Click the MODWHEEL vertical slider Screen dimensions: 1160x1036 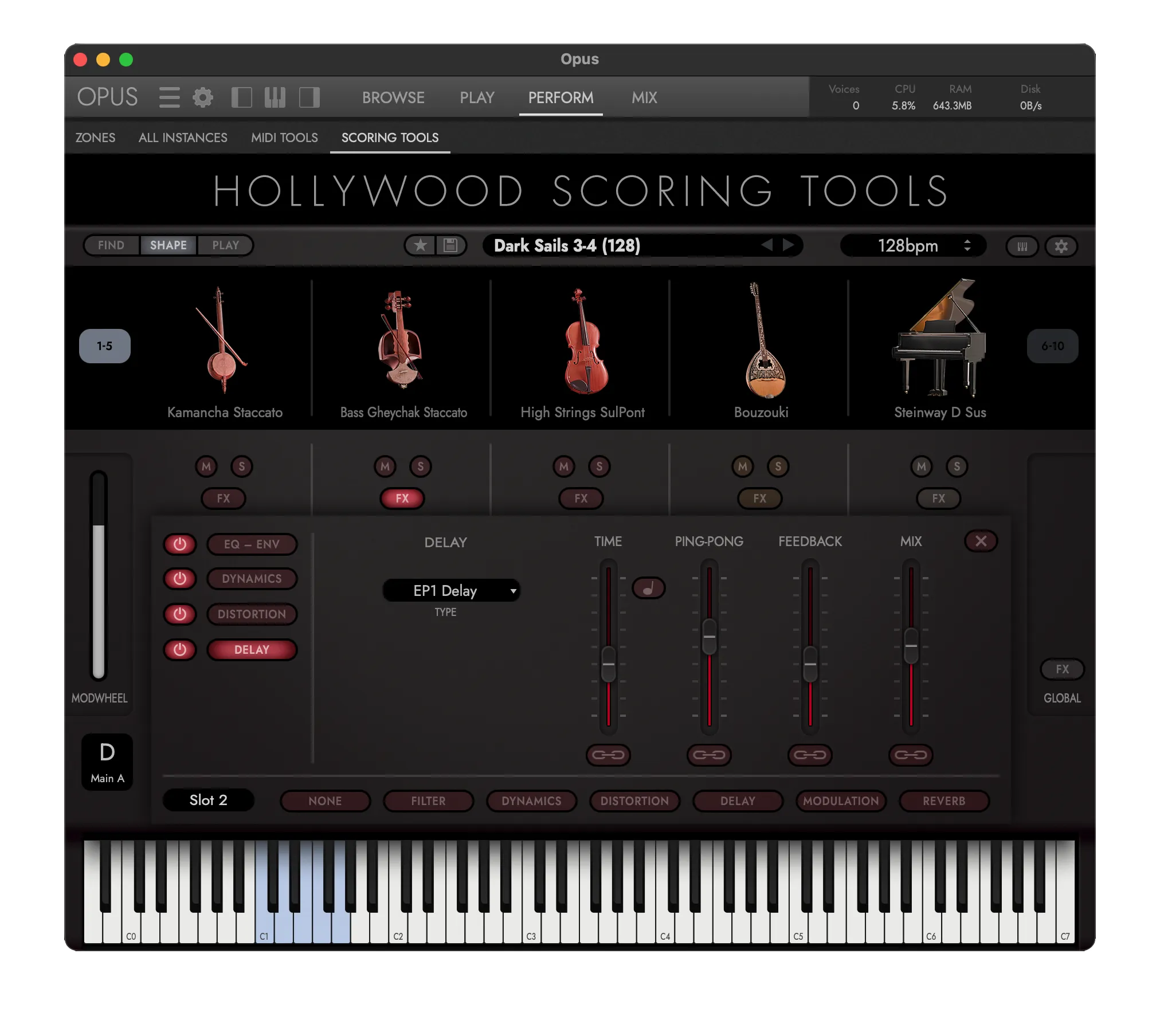point(99,575)
